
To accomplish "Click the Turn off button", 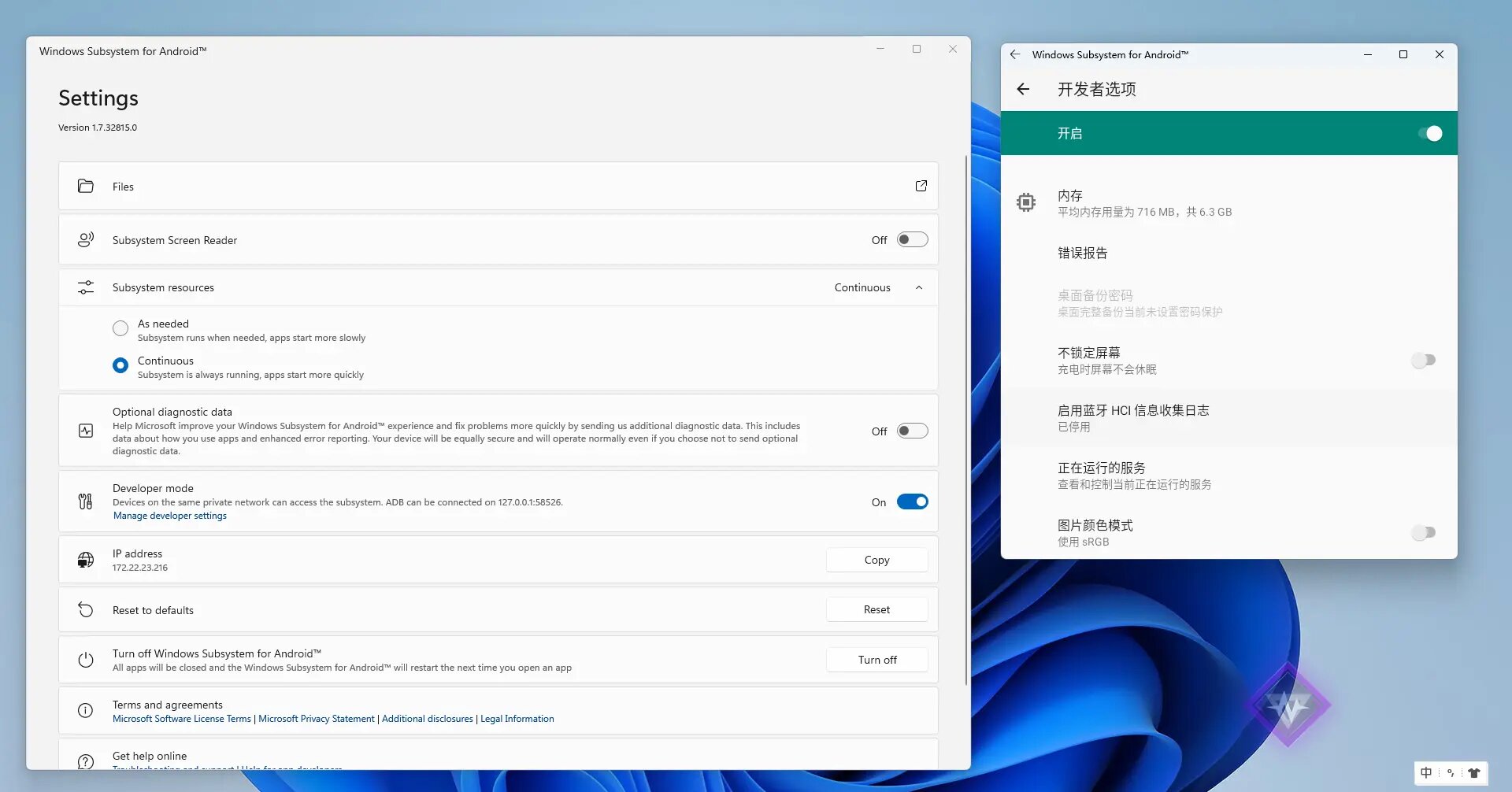I will click(876, 660).
